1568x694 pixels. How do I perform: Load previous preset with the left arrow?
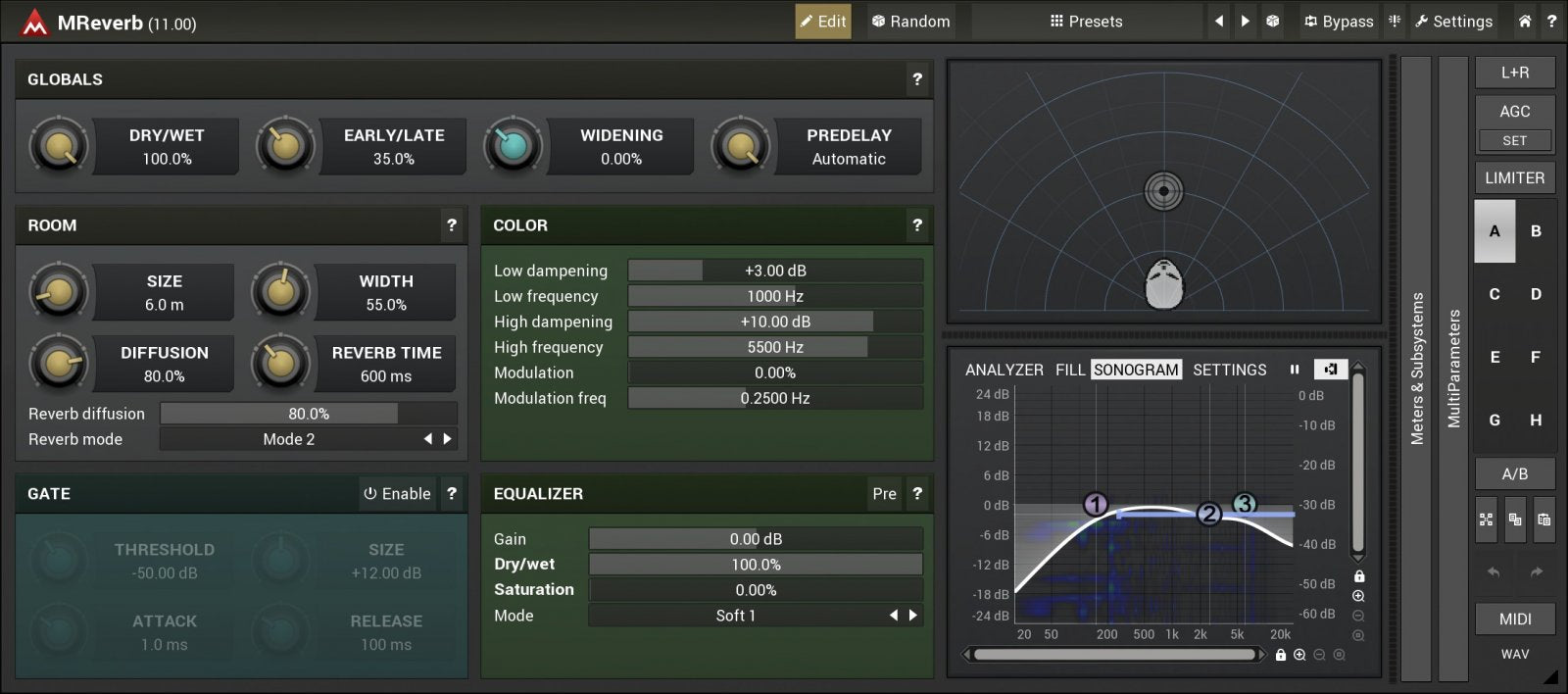tap(1218, 22)
